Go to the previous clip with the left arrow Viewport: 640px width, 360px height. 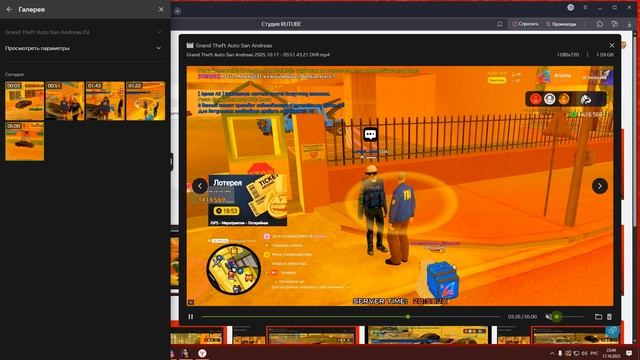pyautogui.click(x=200, y=186)
